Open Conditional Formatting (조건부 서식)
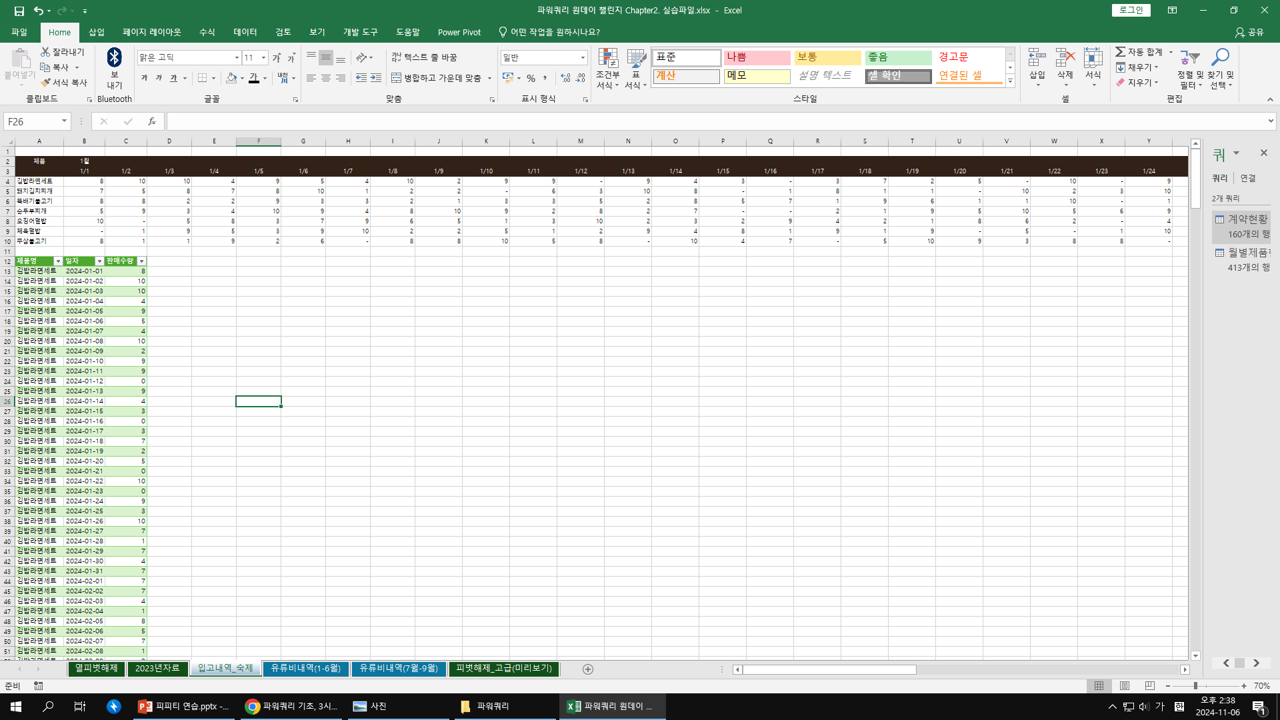Viewport: 1280px width, 720px height. click(607, 70)
